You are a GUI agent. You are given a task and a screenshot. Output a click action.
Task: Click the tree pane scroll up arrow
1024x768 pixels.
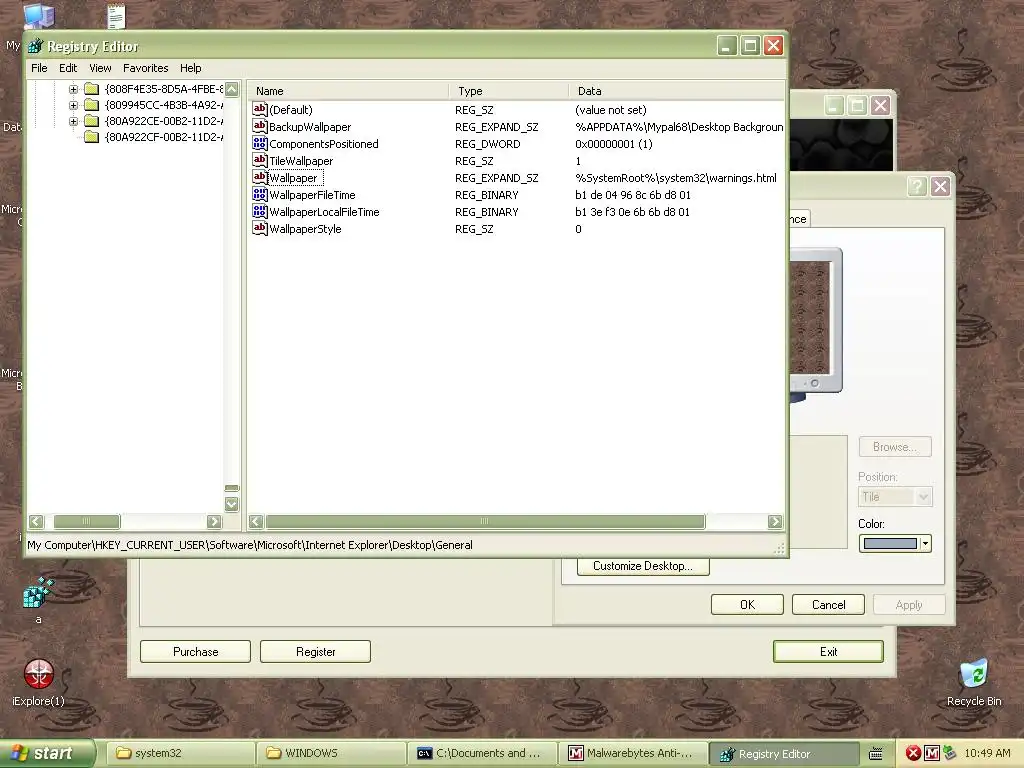coord(232,89)
